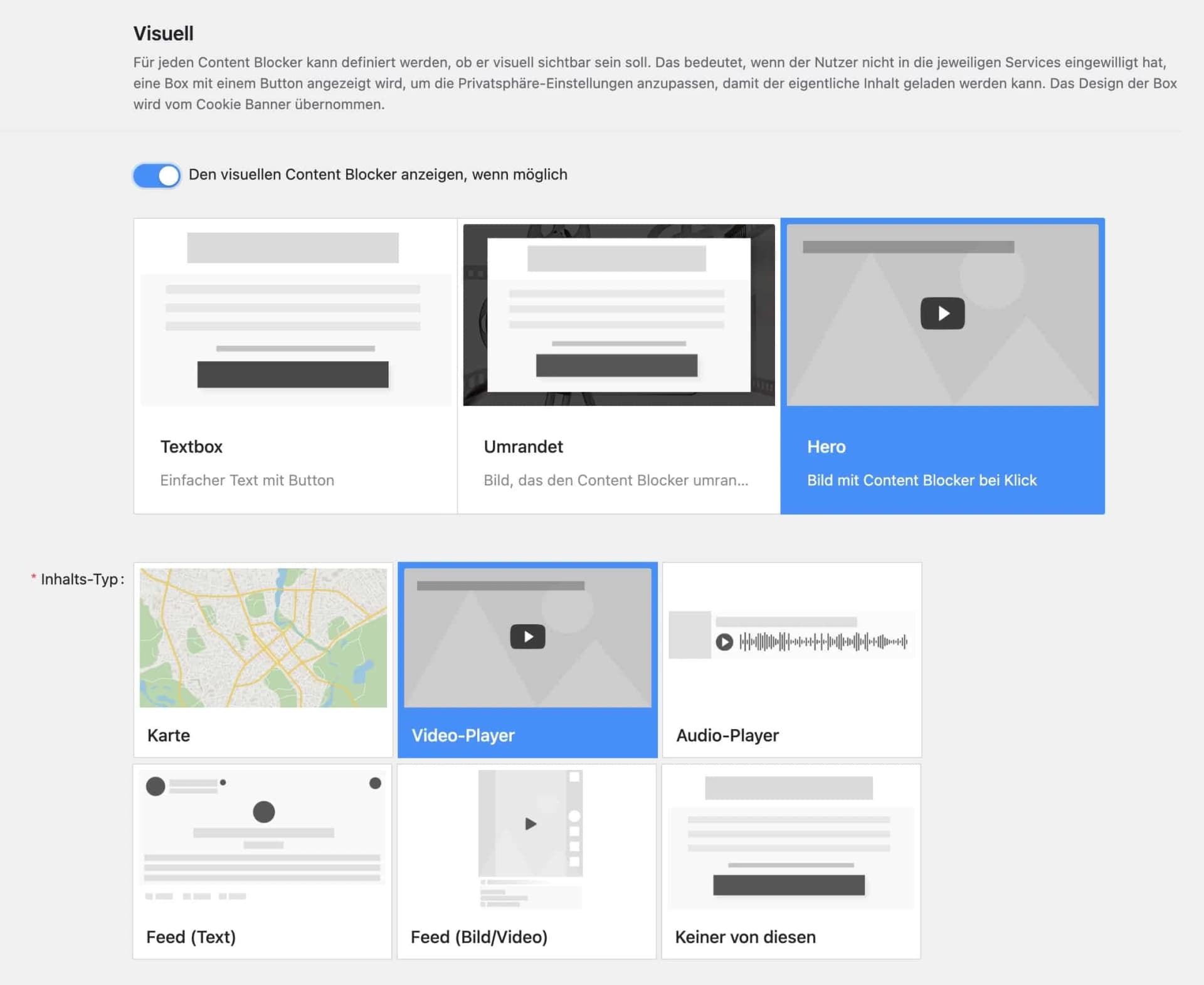Click the Feed (Bild/Video) play icon
The height and width of the screenshot is (985, 1204).
pos(531,824)
